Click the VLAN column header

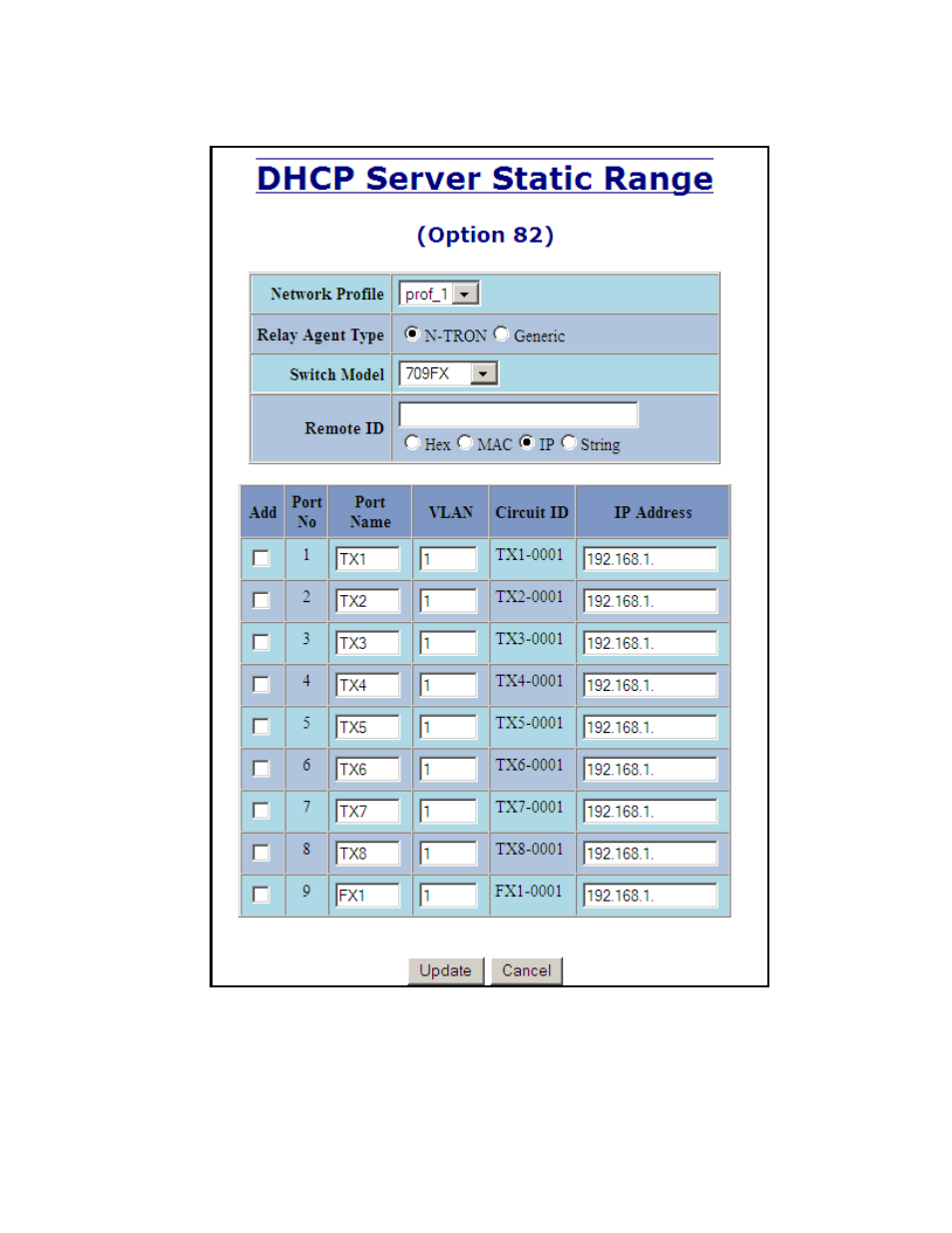tap(450, 512)
